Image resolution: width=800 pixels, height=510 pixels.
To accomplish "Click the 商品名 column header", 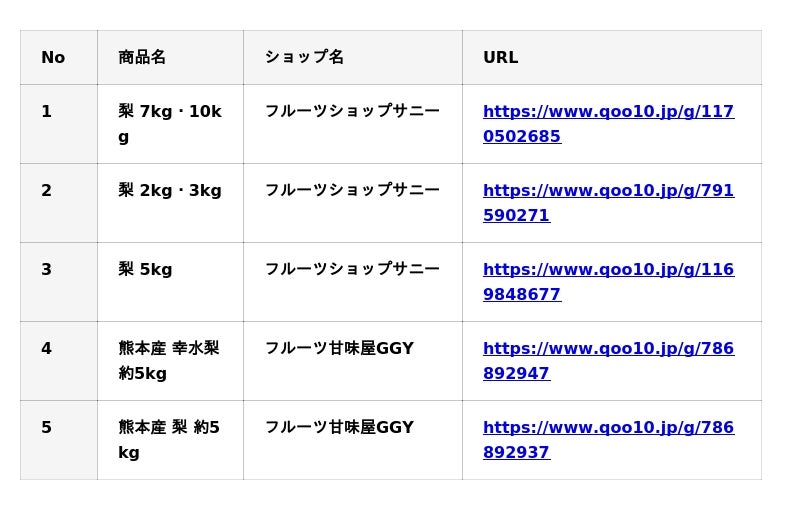I will click(142, 58).
